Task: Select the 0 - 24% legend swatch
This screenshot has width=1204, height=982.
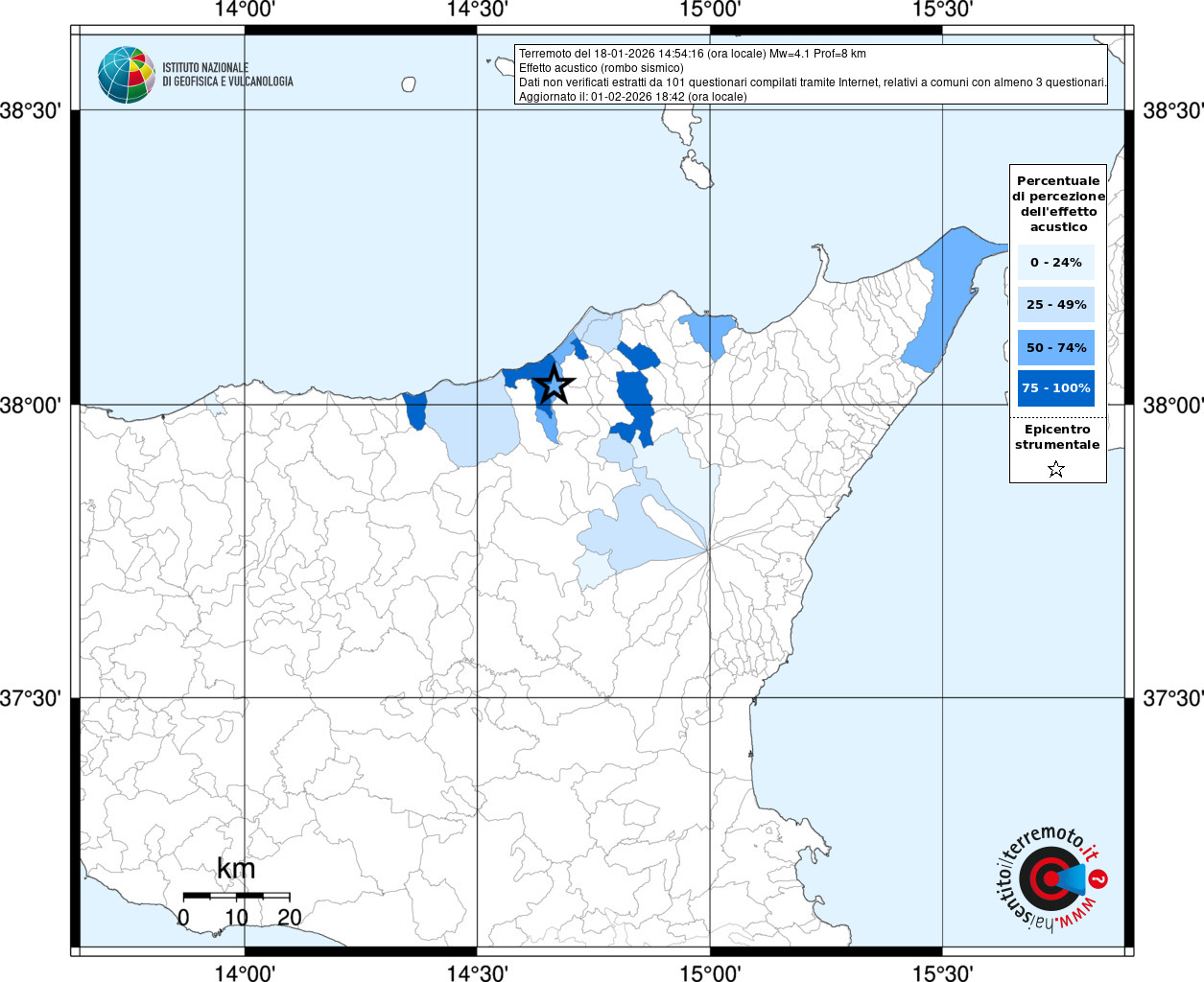Action: coord(1056,263)
